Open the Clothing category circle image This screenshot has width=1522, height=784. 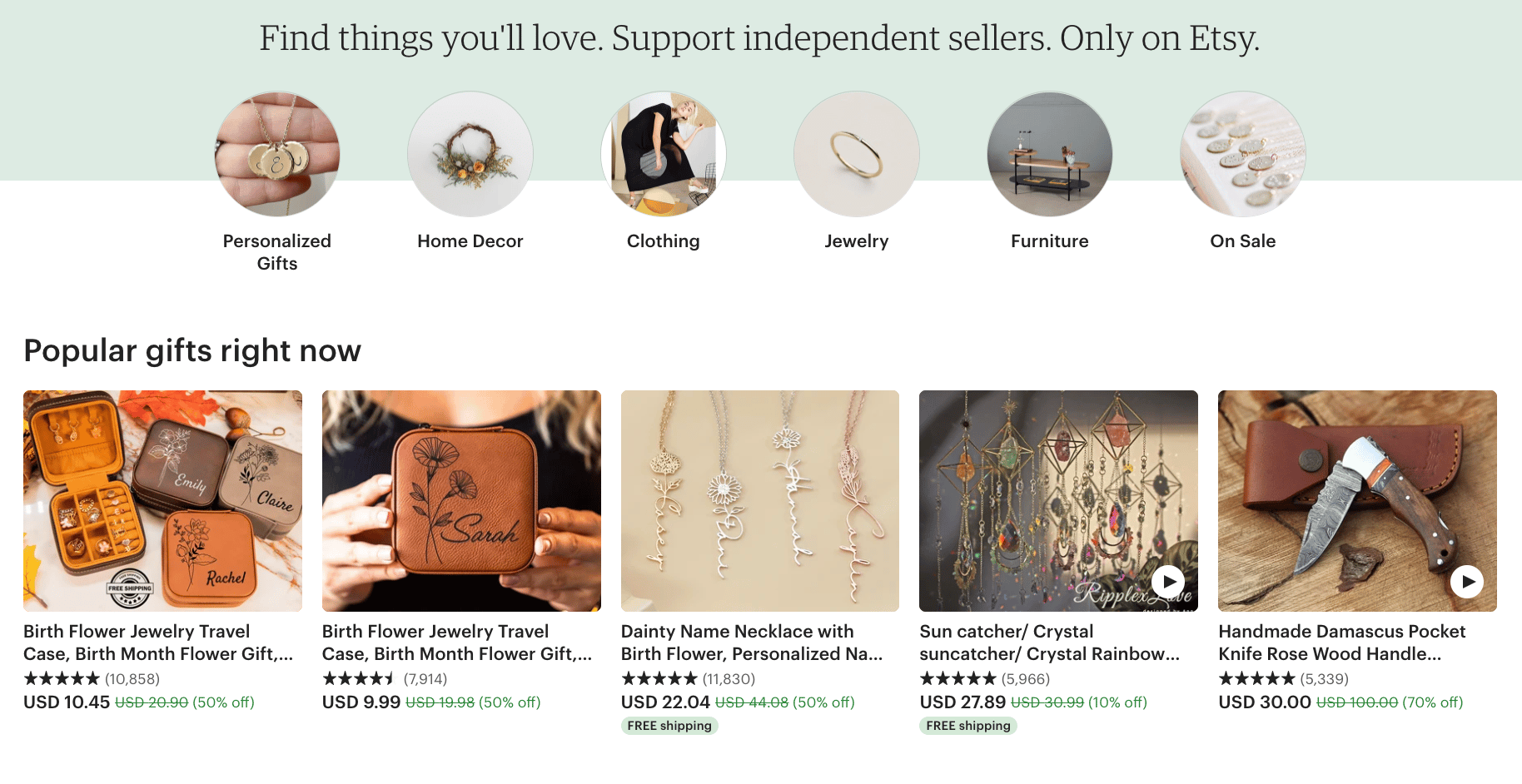point(664,154)
